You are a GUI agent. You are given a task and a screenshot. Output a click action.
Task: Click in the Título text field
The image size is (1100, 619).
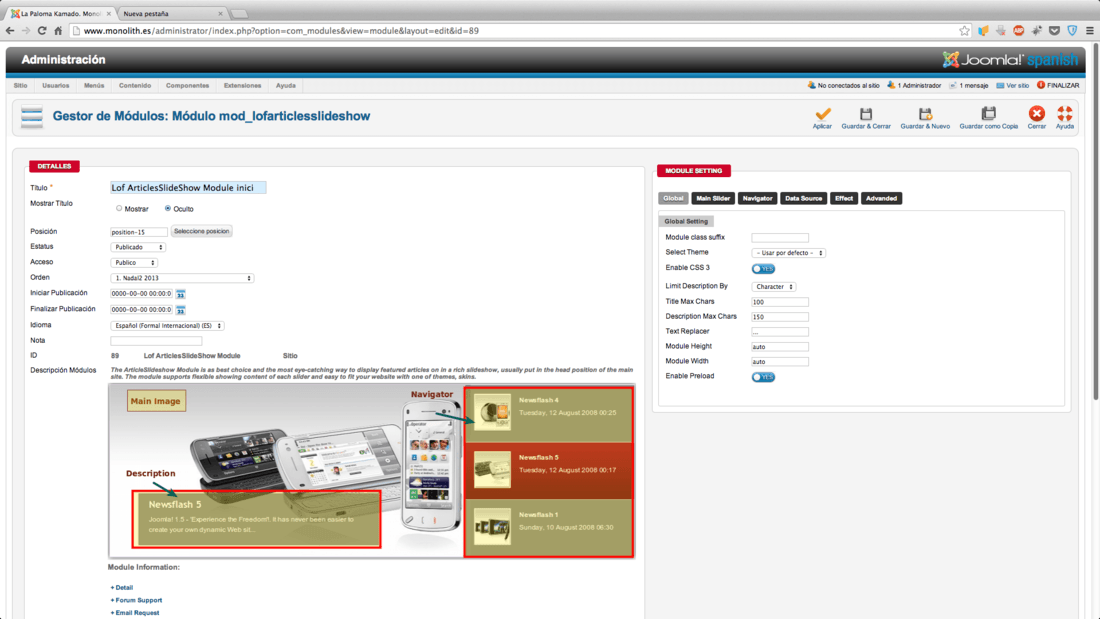coord(188,187)
